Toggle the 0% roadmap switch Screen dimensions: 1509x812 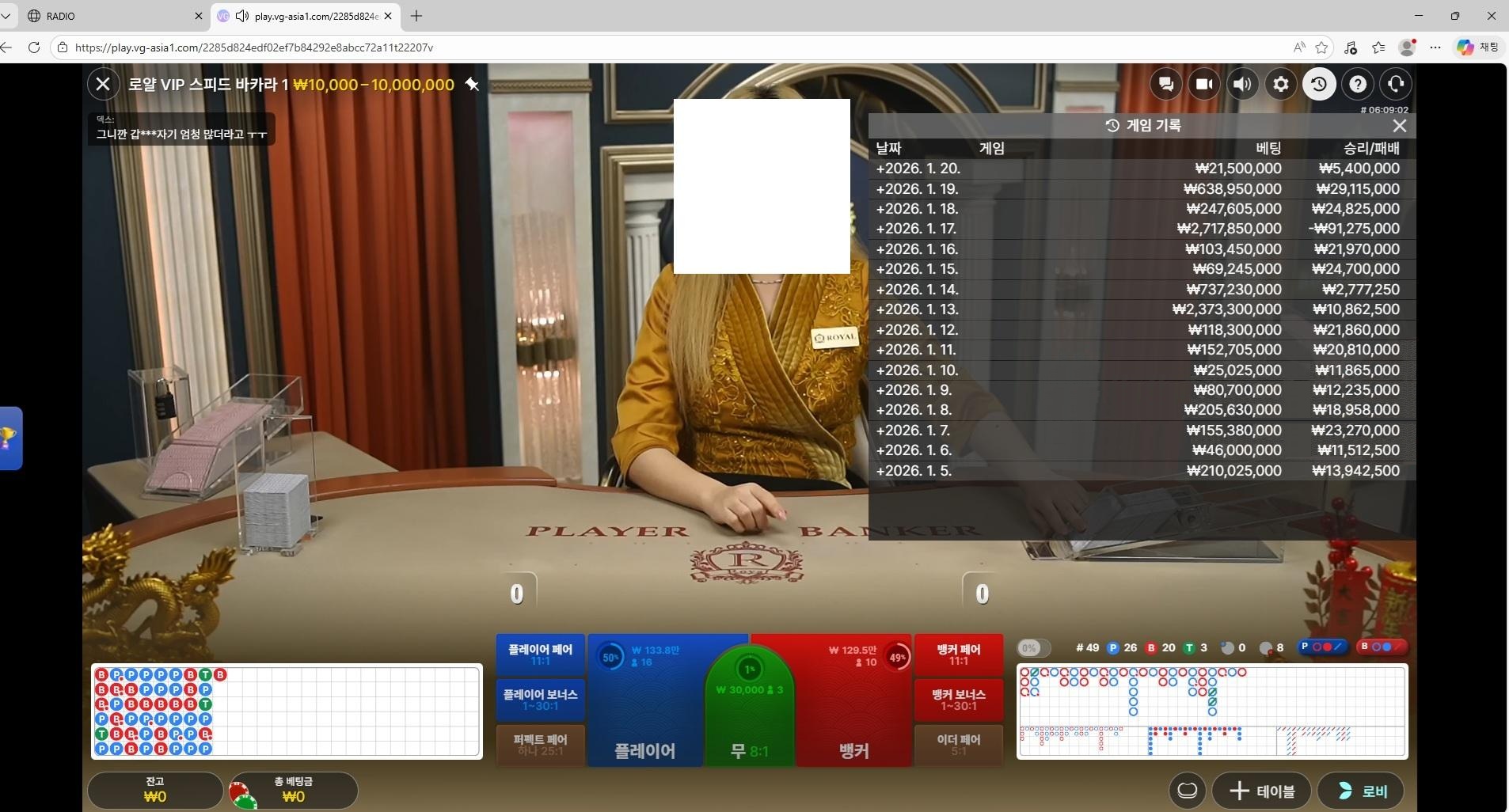(1033, 648)
